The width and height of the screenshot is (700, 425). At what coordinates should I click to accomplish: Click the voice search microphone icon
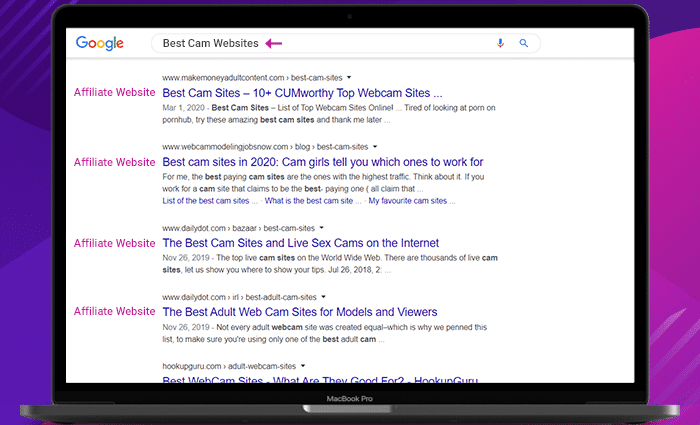coord(500,43)
